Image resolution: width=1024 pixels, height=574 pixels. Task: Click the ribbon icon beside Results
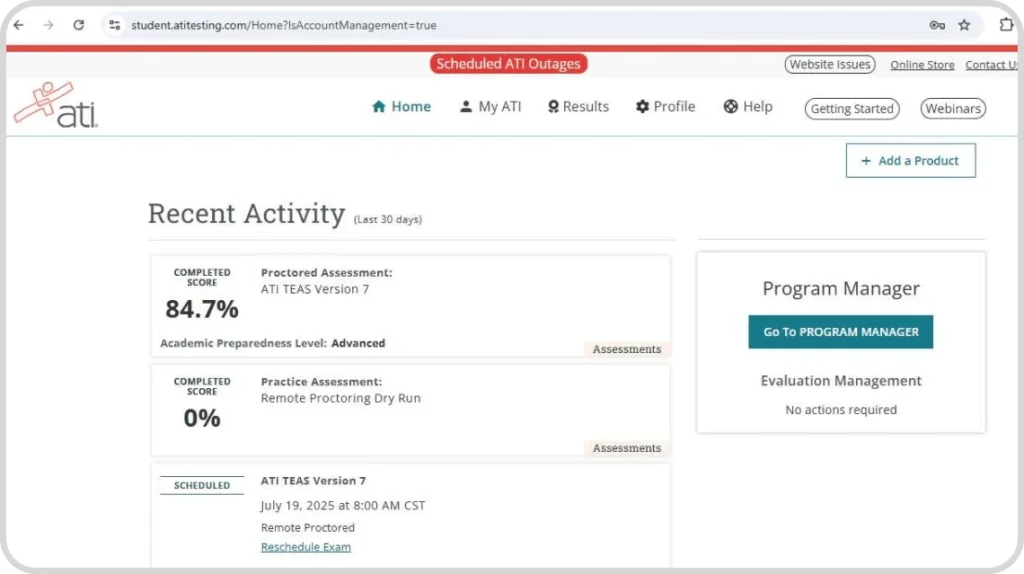(x=553, y=106)
